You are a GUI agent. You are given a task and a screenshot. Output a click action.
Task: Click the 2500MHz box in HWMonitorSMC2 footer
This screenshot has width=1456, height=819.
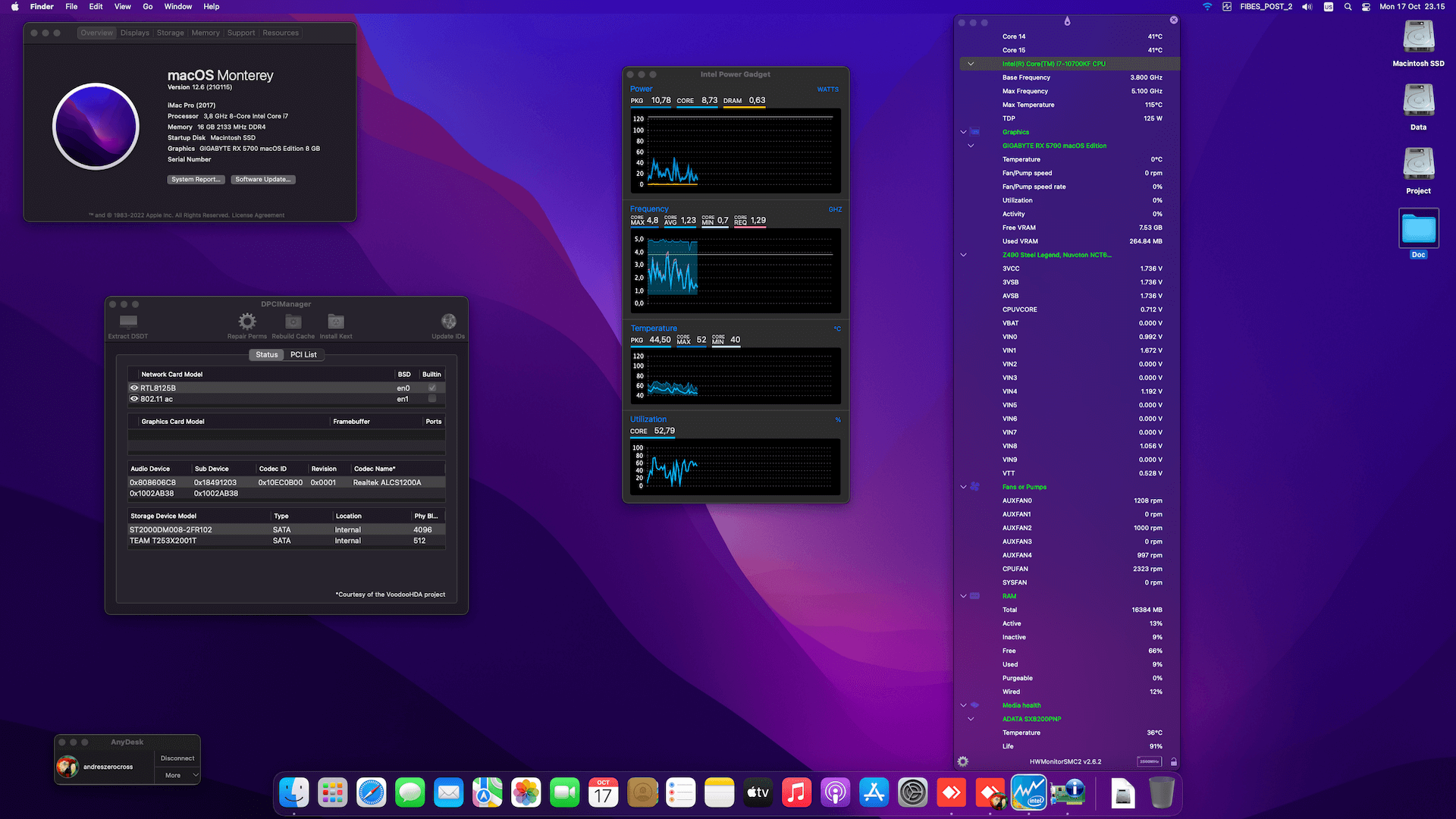click(1150, 761)
